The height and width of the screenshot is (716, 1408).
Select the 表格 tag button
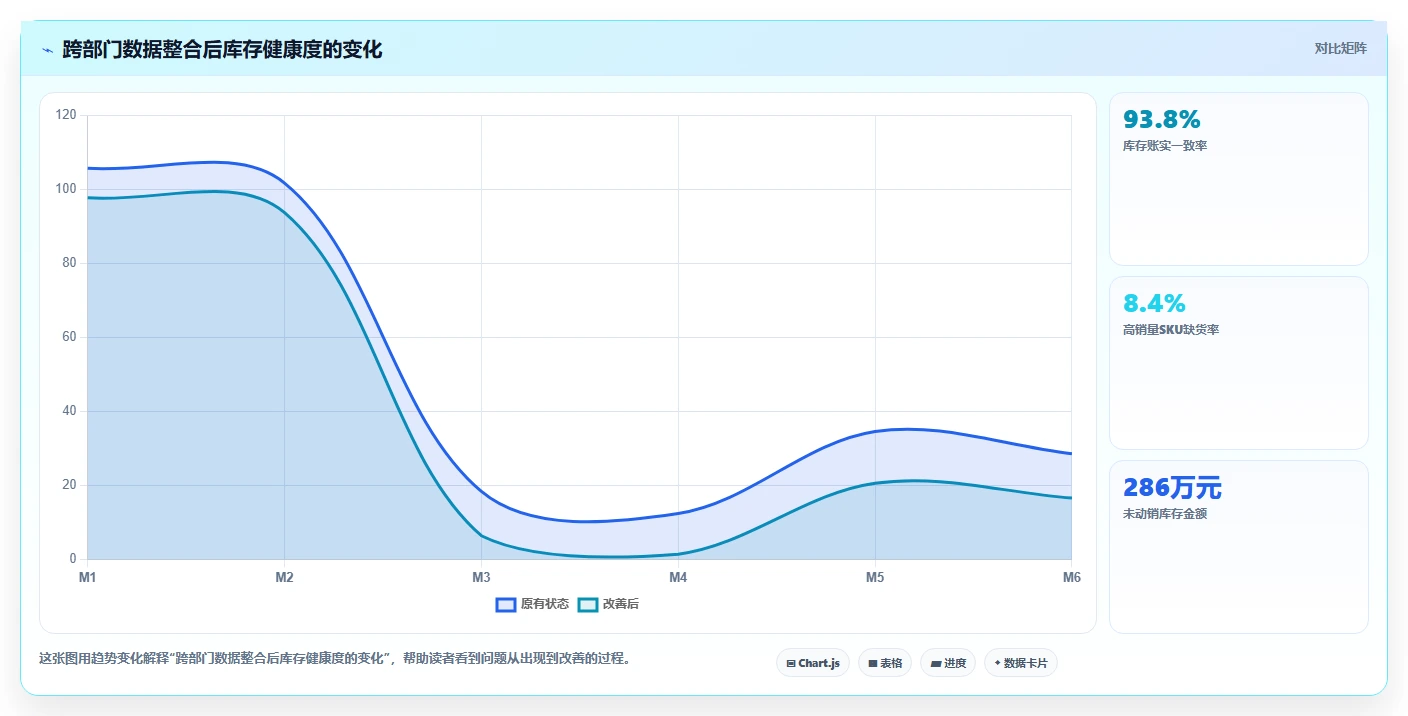(885, 663)
